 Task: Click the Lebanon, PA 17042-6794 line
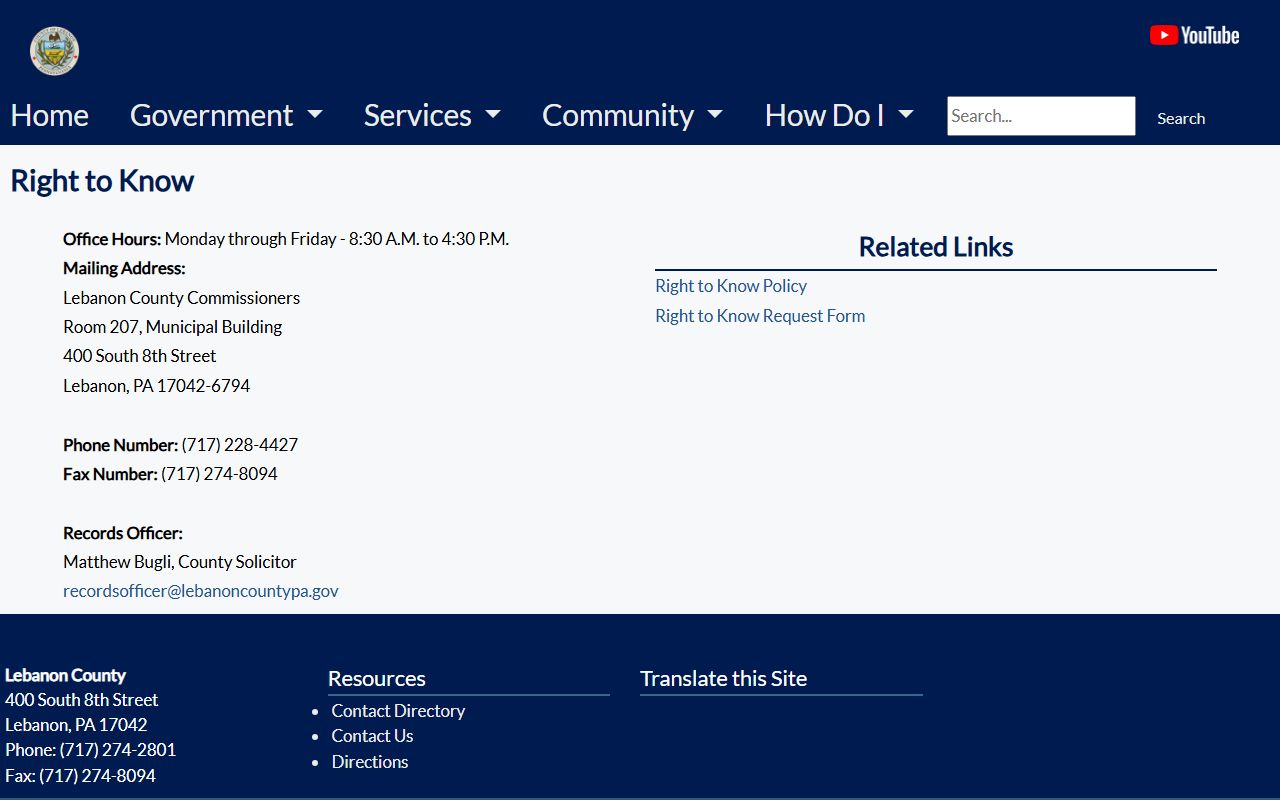tap(156, 386)
